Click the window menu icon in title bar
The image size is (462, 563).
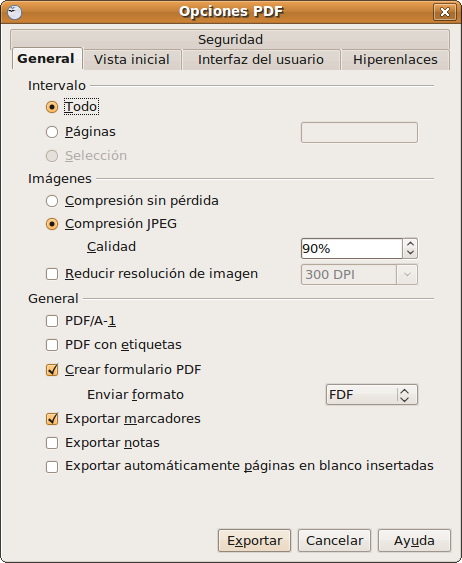coord(14,12)
